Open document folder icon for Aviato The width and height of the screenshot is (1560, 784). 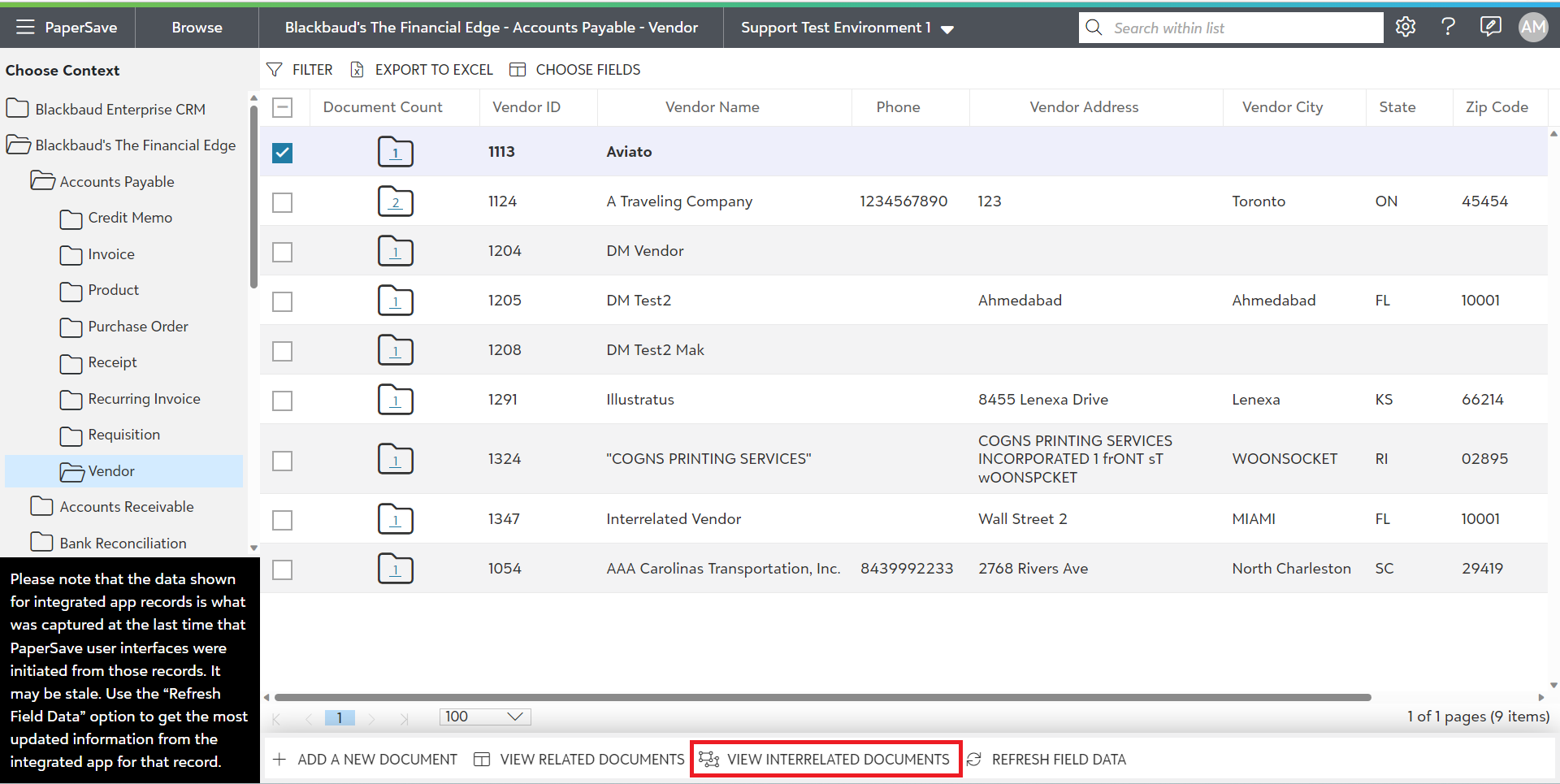(396, 152)
